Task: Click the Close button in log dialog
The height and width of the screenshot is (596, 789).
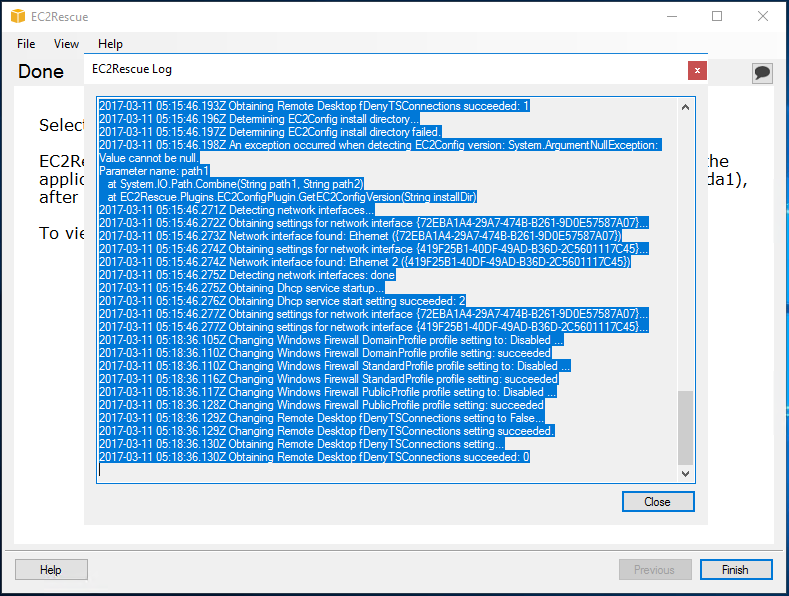Action: (658, 502)
